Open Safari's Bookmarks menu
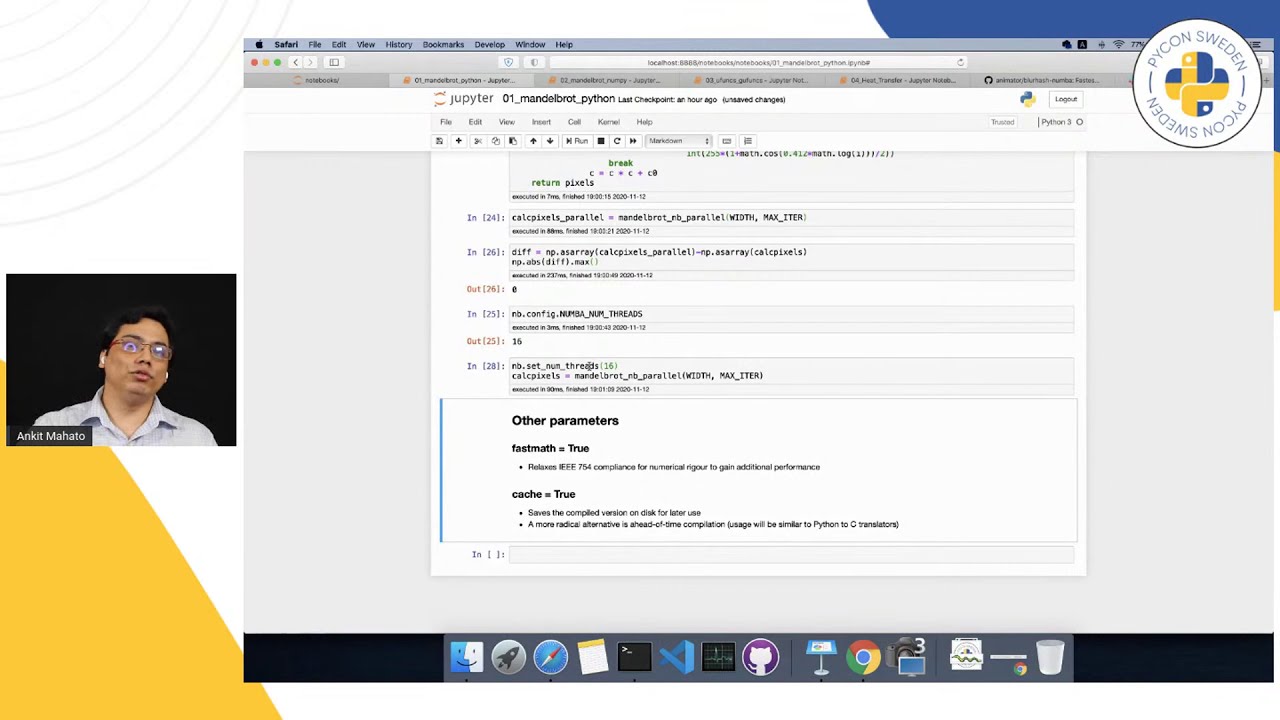 (x=443, y=44)
